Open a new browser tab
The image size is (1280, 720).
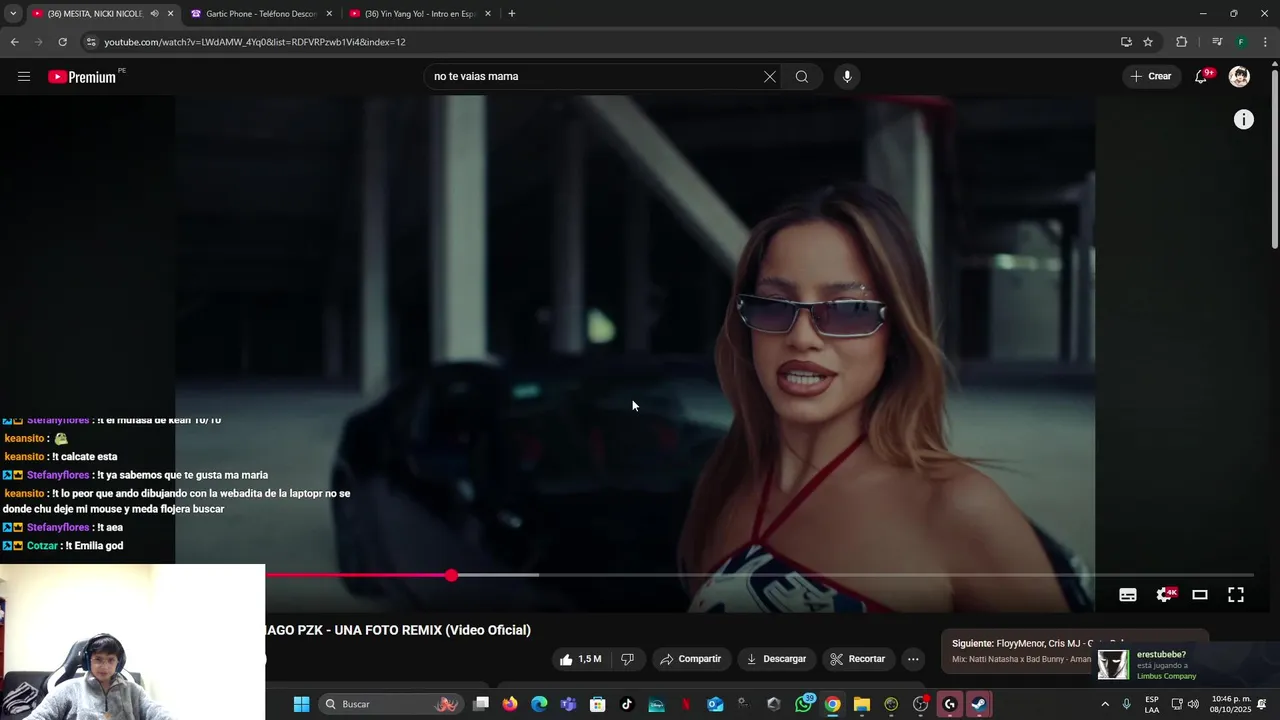coord(512,14)
